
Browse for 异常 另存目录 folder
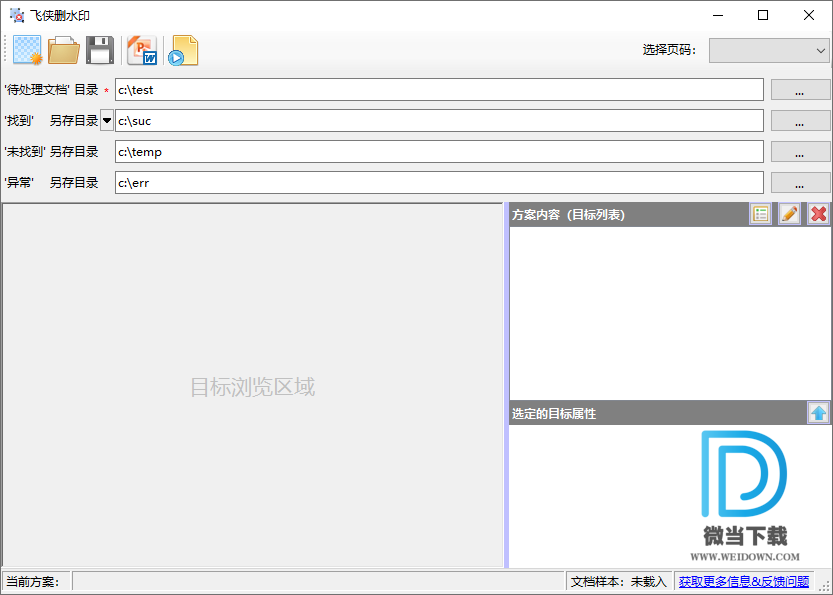800,182
